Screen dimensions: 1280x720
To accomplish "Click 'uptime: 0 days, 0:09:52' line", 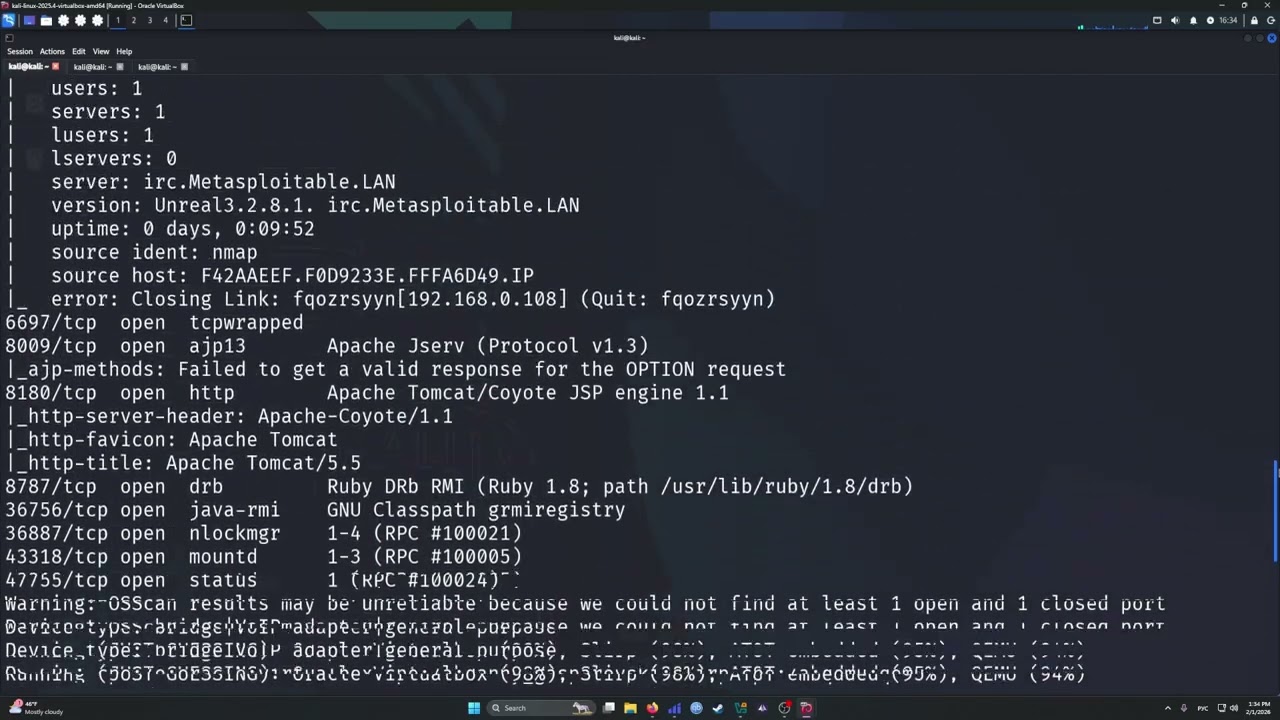I will pyautogui.click(x=183, y=229).
